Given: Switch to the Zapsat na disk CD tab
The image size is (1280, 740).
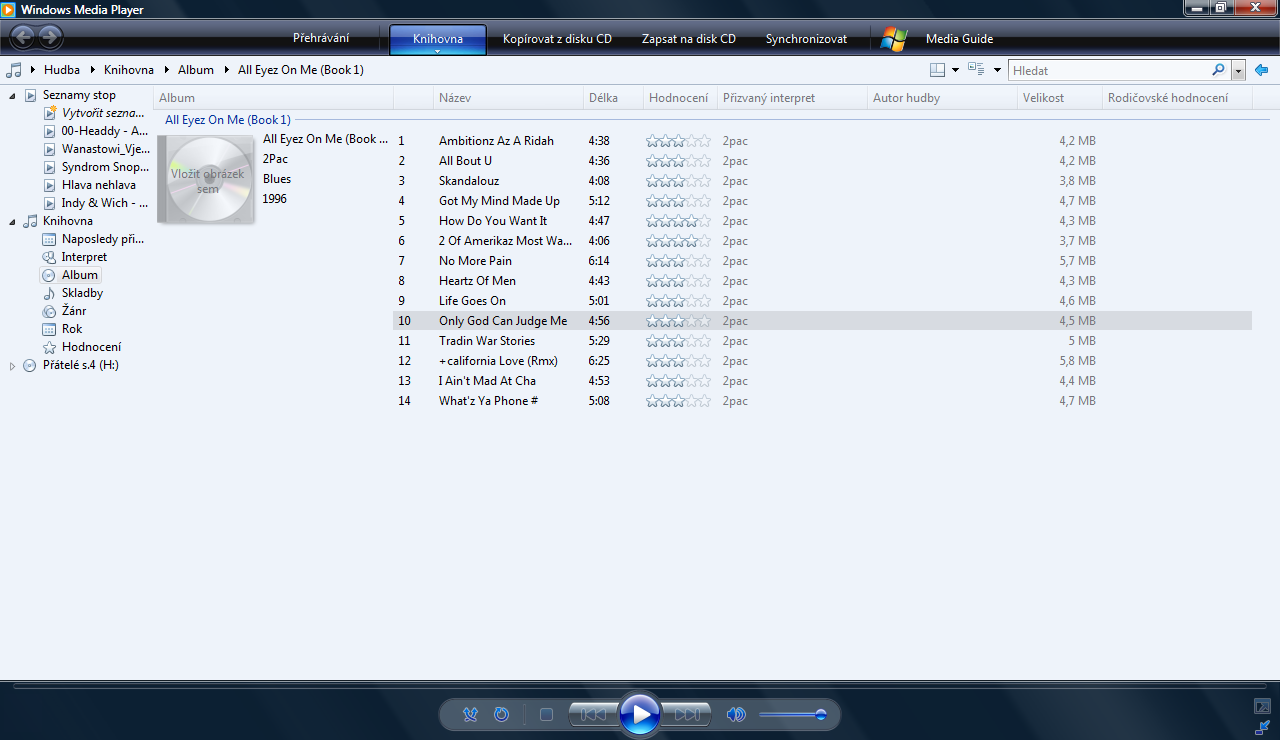Looking at the screenshot, I should click(689, 39).
